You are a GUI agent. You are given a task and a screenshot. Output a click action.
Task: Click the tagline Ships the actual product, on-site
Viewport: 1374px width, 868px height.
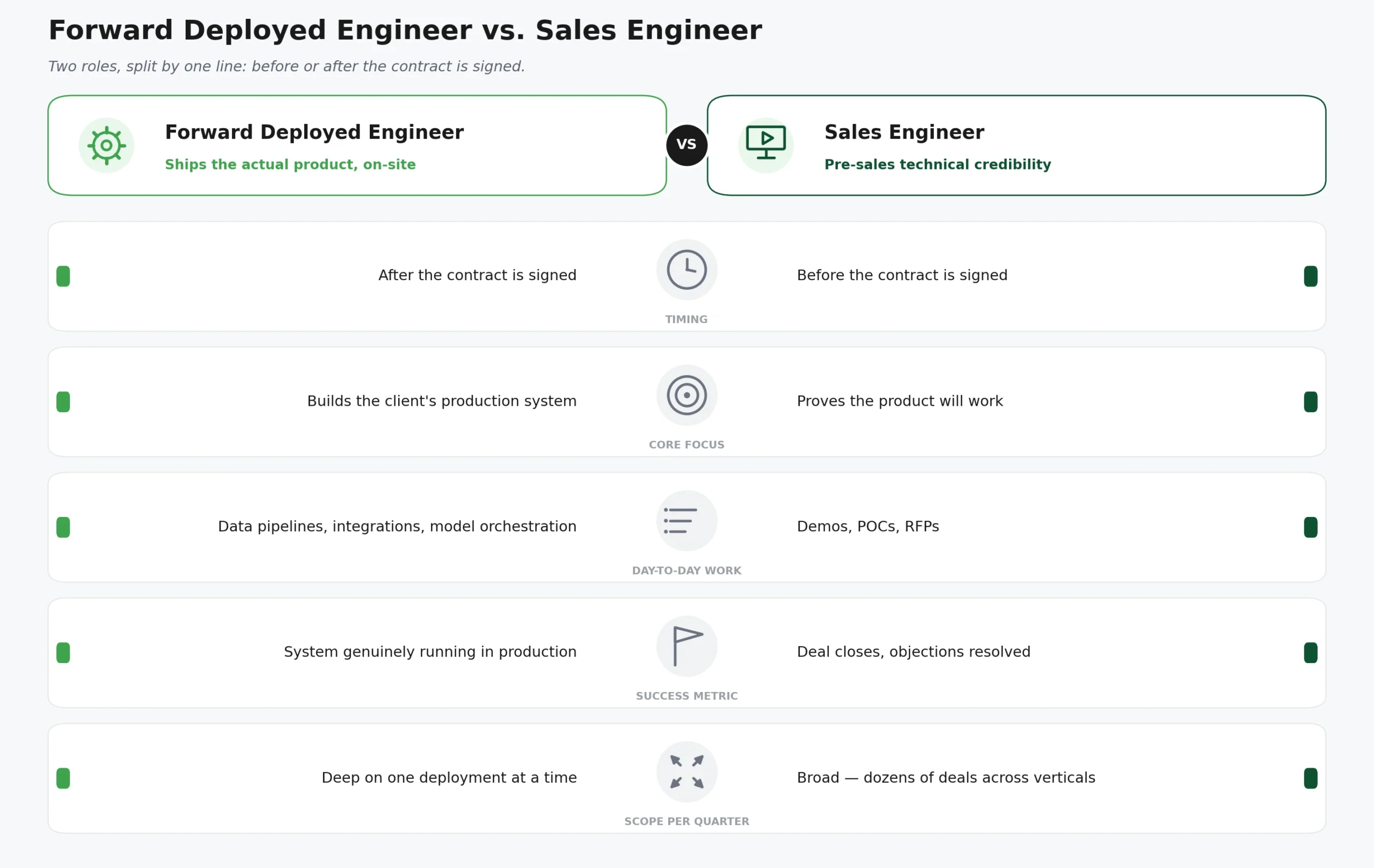[x=290, y=164]
